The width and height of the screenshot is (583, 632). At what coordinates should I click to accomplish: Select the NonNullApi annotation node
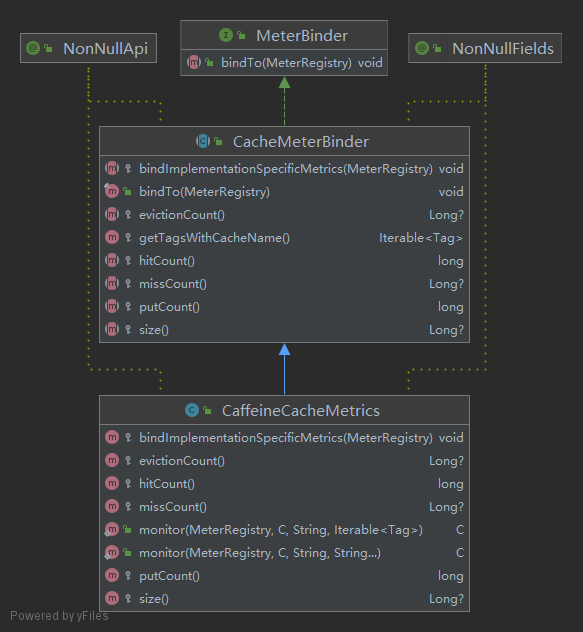point(88,48)
